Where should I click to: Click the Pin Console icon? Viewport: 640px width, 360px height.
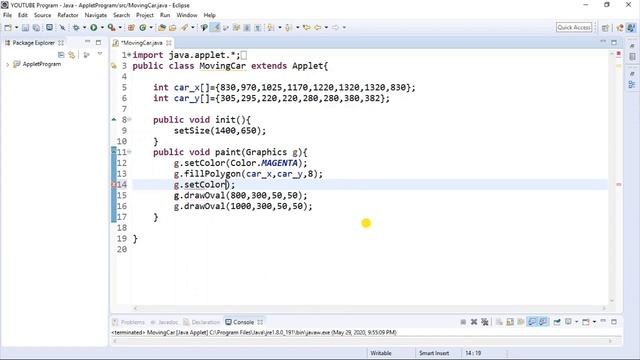557,322
